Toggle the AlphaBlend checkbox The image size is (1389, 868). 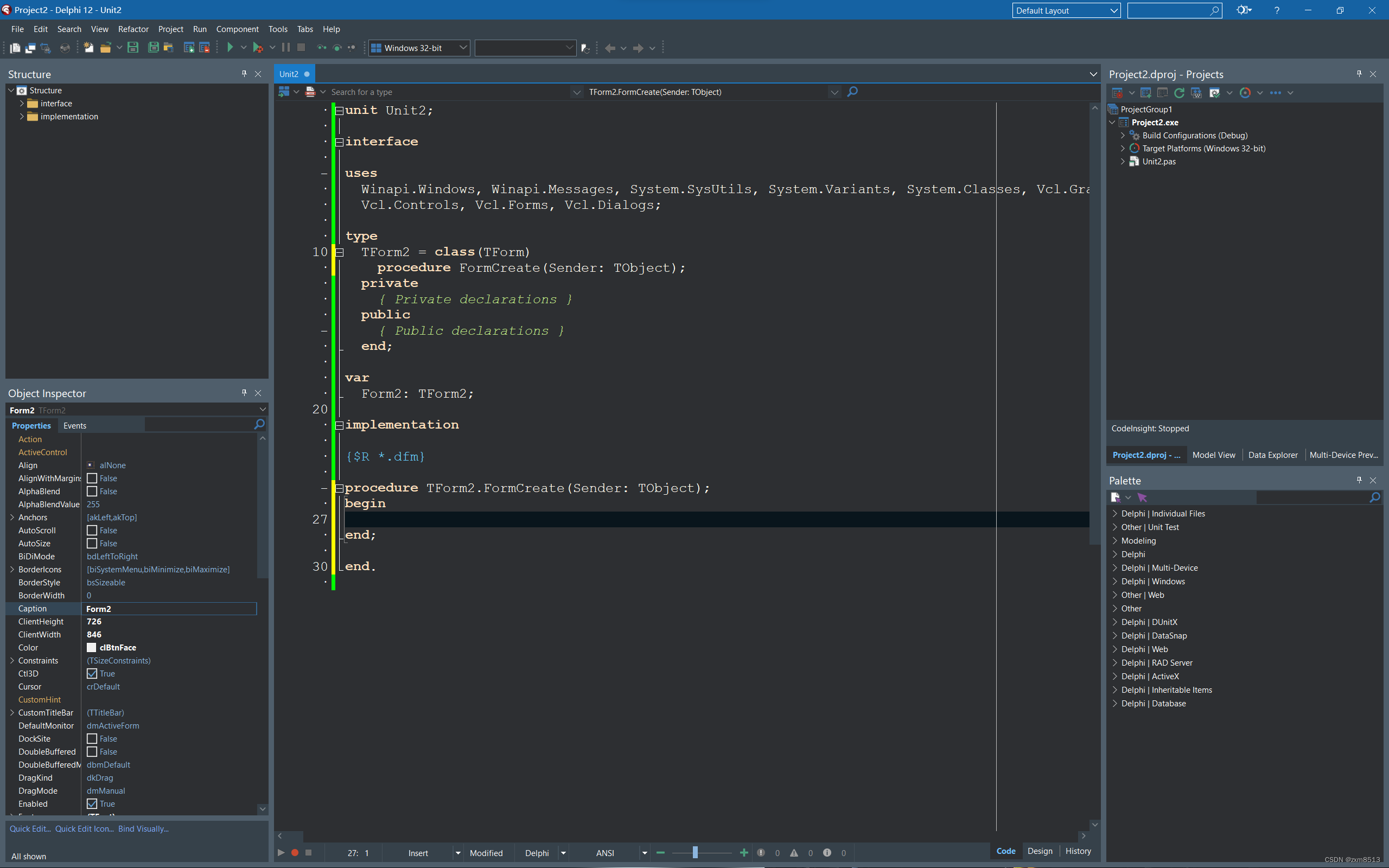pos(92,492)
